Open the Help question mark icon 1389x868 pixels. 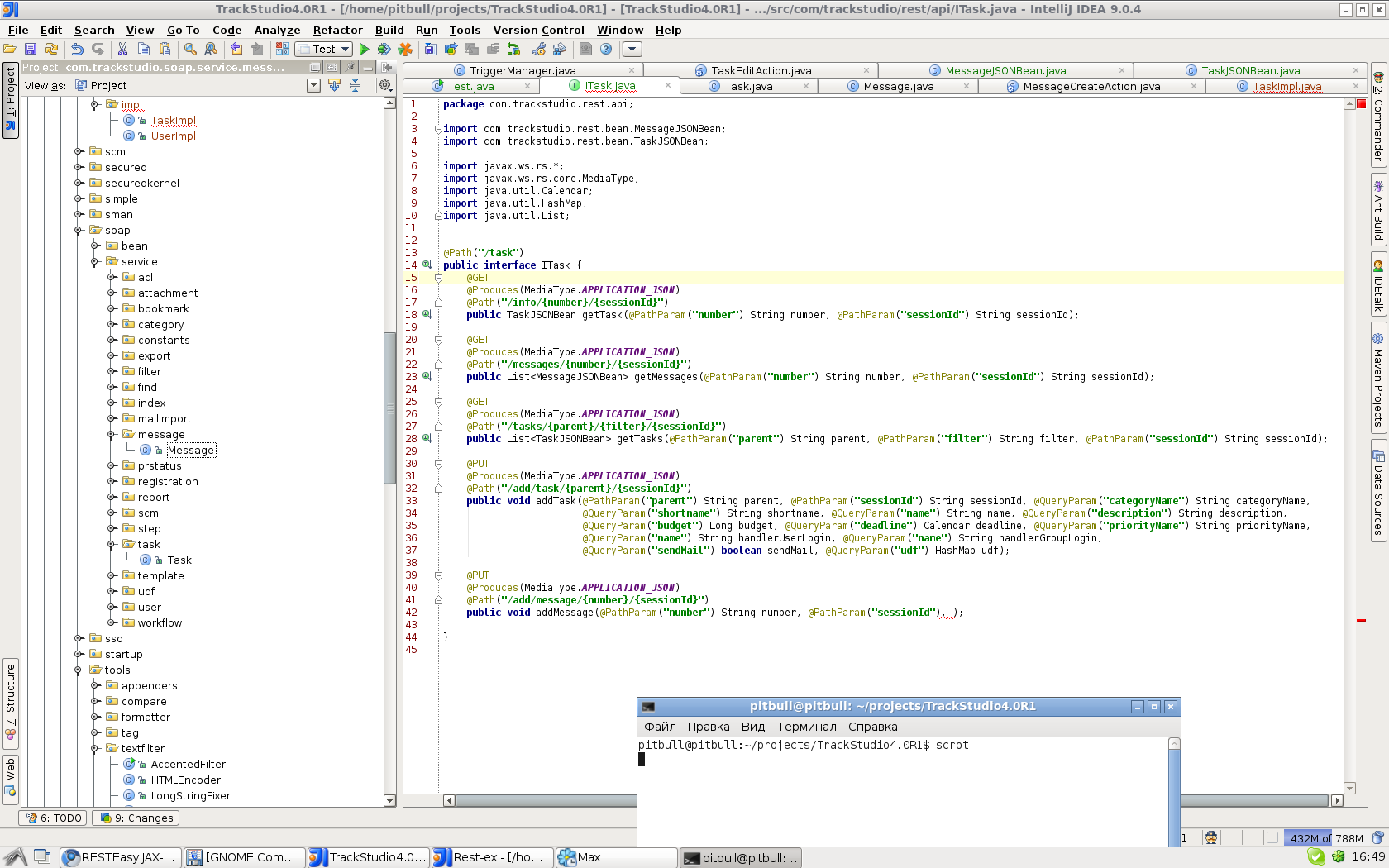pyautogui.click(x=606, y=50)
